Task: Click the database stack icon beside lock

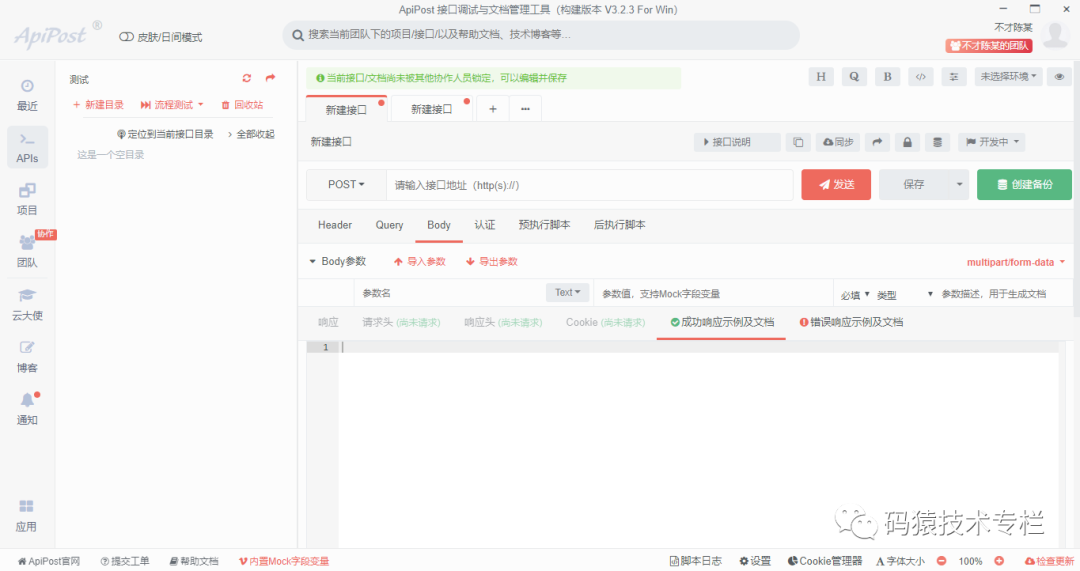Action: pos(937,142)
